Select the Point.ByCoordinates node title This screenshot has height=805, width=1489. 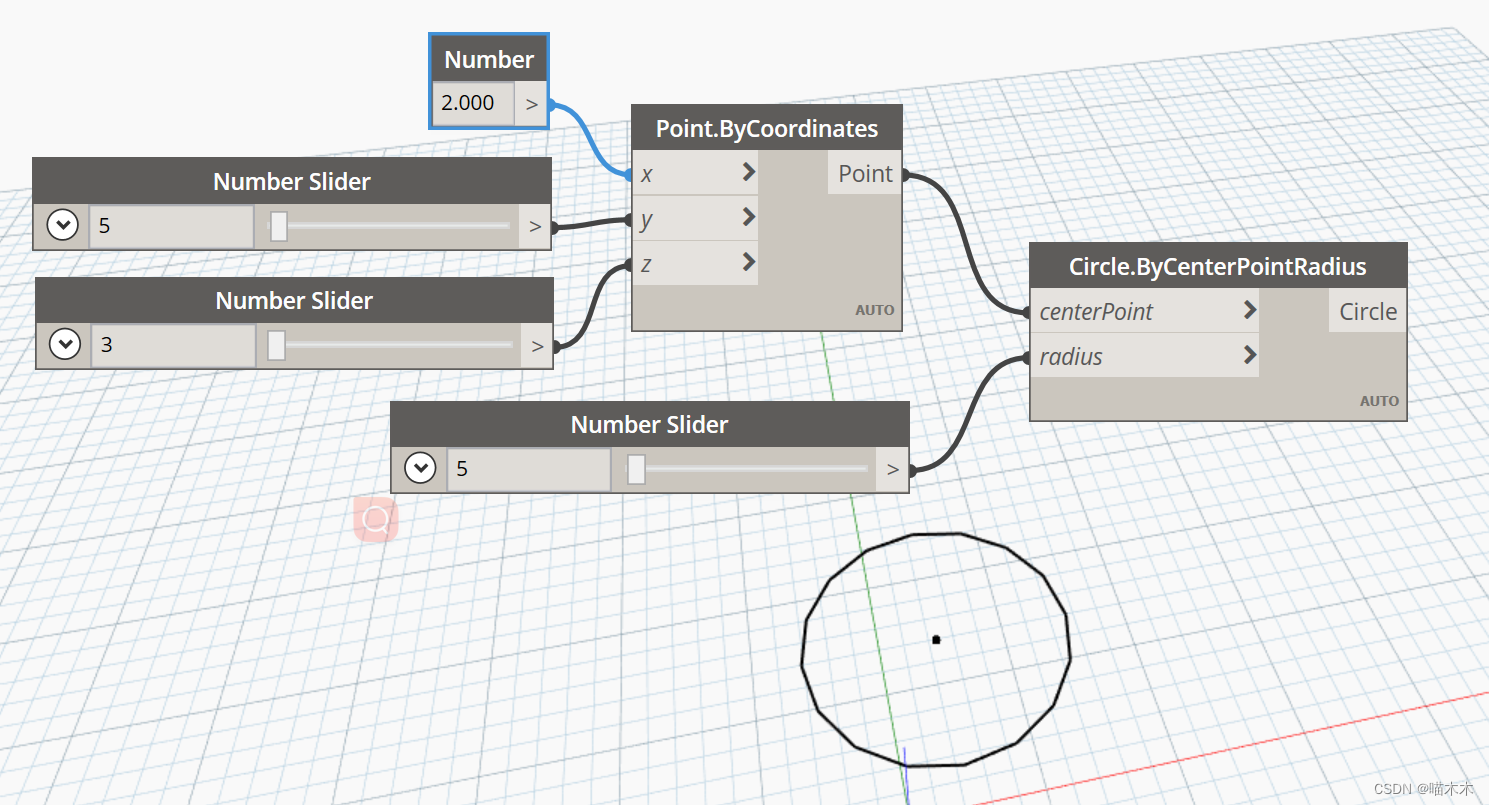(767, 128)
